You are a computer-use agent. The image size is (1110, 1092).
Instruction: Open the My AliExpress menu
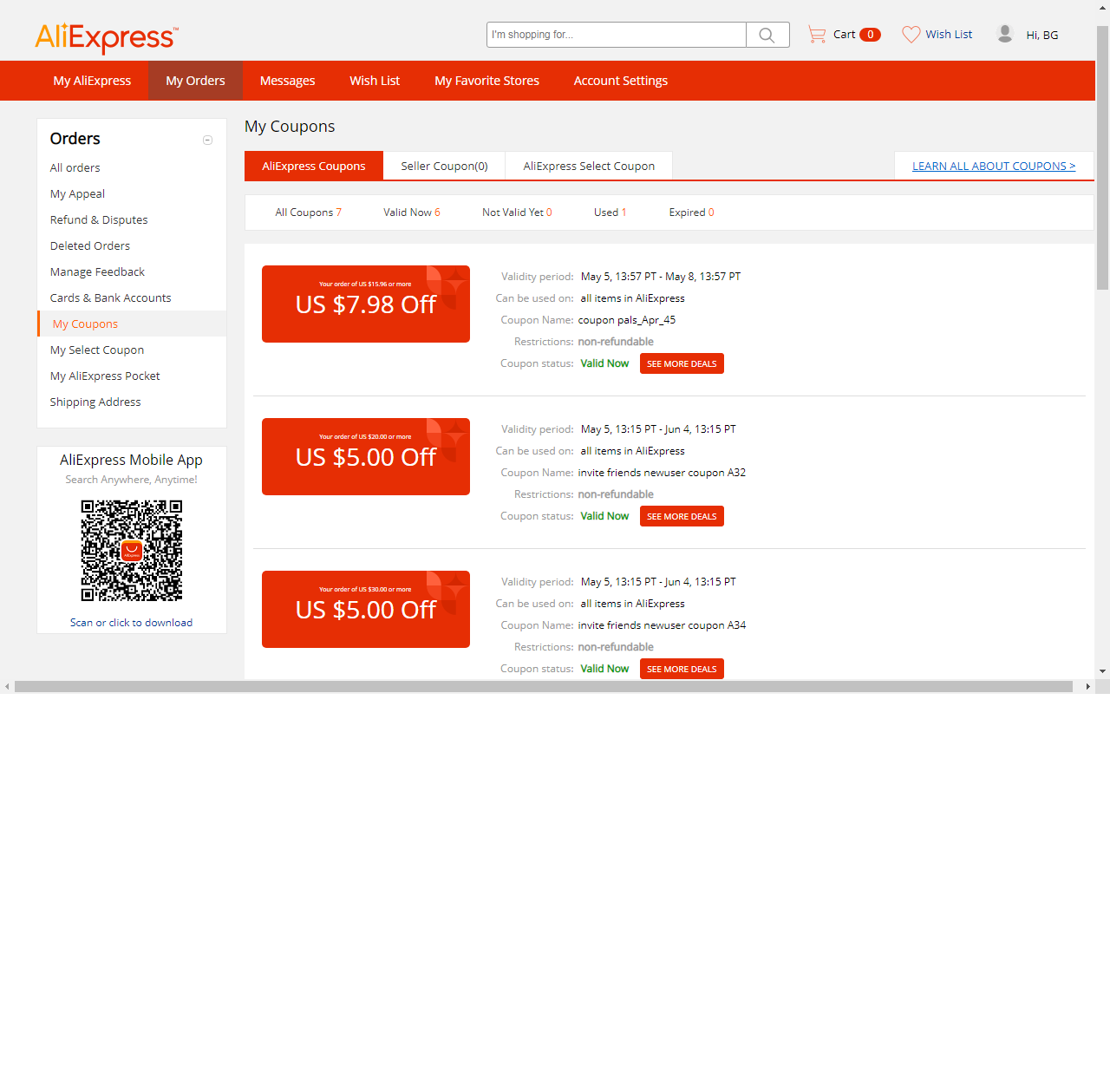[92, 81]
